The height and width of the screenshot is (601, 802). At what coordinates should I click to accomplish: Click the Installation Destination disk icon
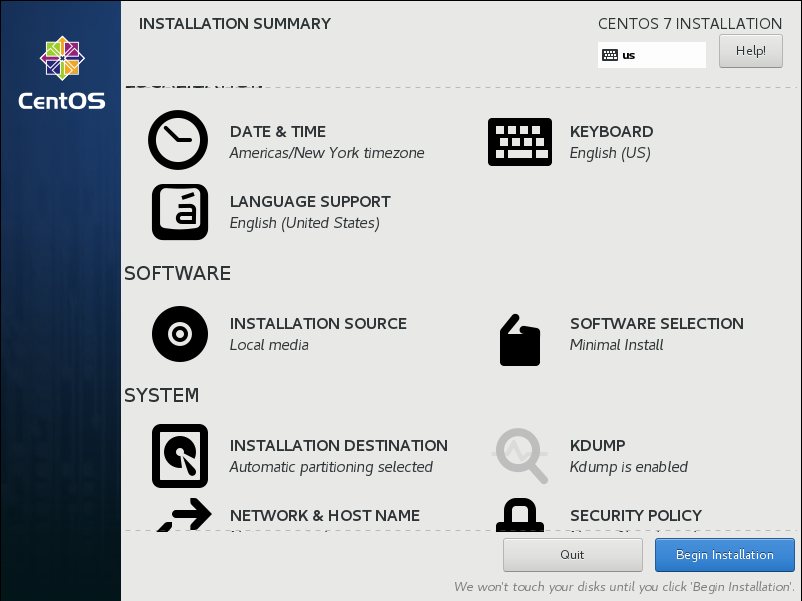180,456
